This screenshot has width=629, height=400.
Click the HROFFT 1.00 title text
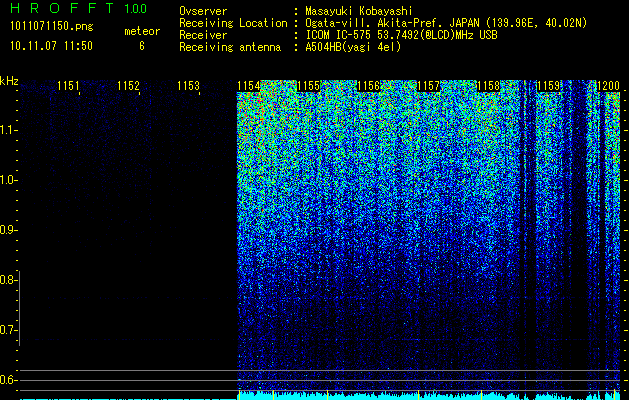(79, 8)
